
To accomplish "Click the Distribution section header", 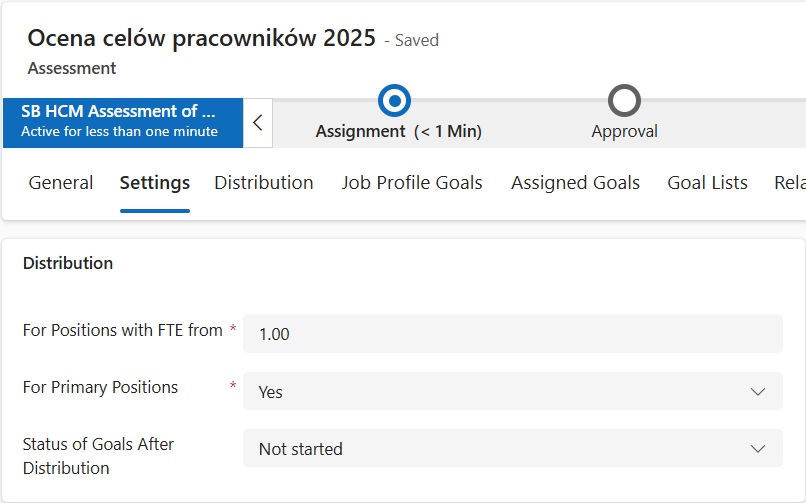I will coord(68,263).
